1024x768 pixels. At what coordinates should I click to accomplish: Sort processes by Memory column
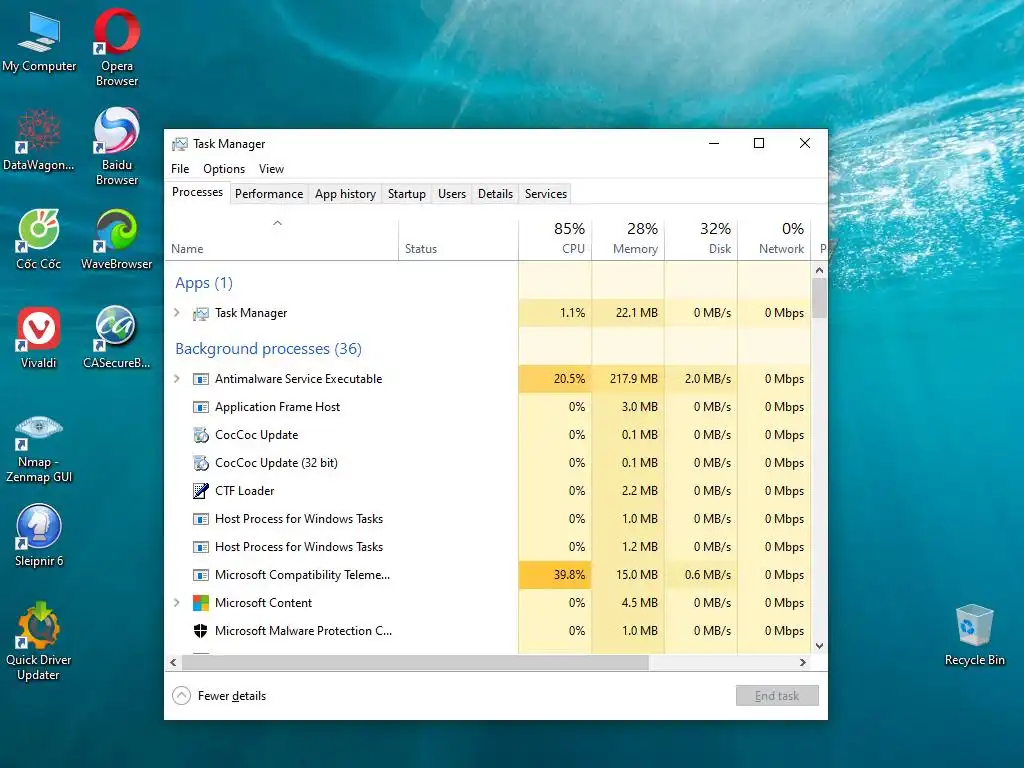click(628, 240)
